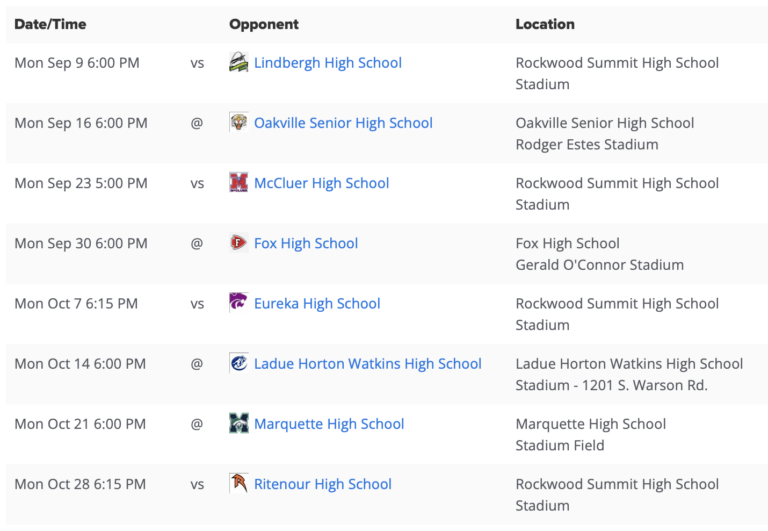Open the Oakville Senior High School link
The image size is (768, 531).
(343, 123)
